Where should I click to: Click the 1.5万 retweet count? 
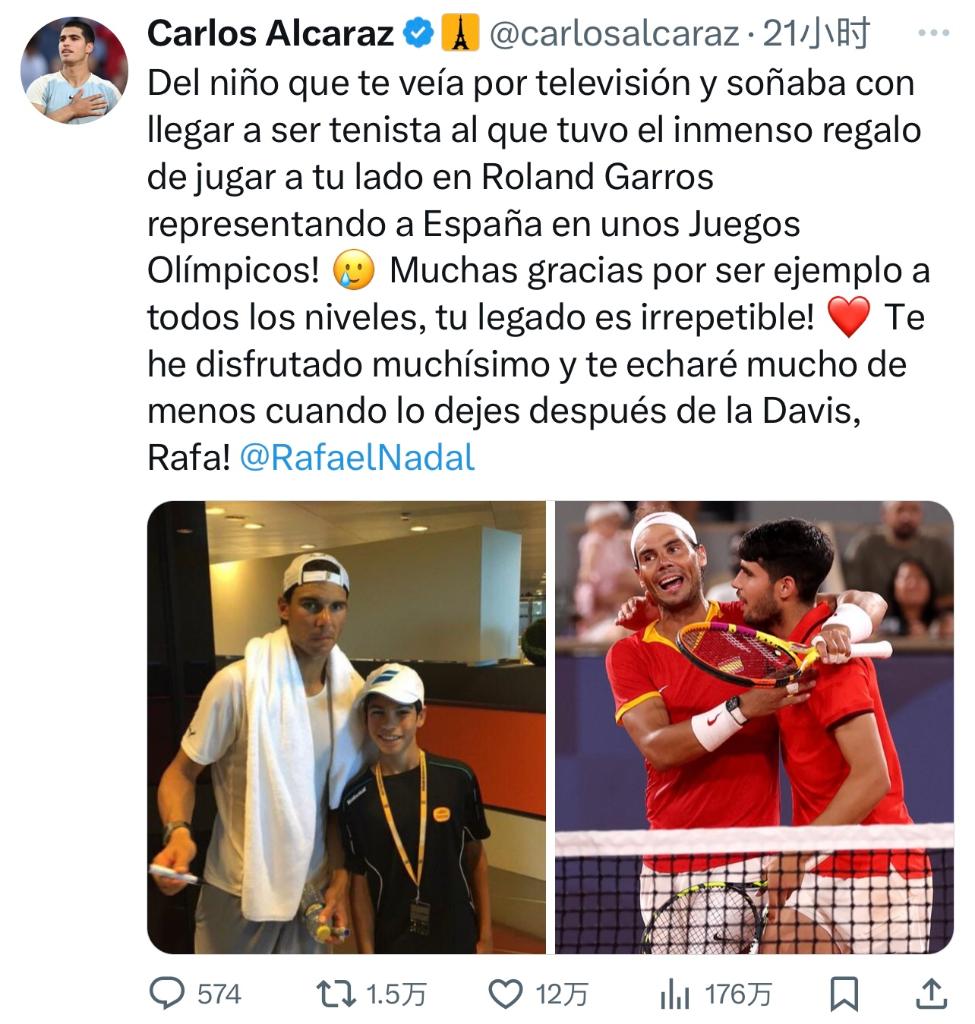[x=396, y=995]
